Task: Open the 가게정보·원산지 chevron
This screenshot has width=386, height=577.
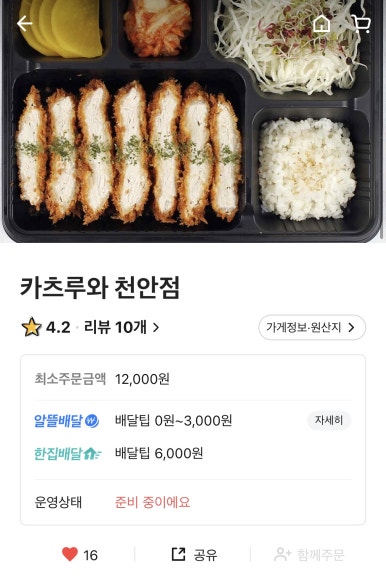Action: click(x=351, y=327)
